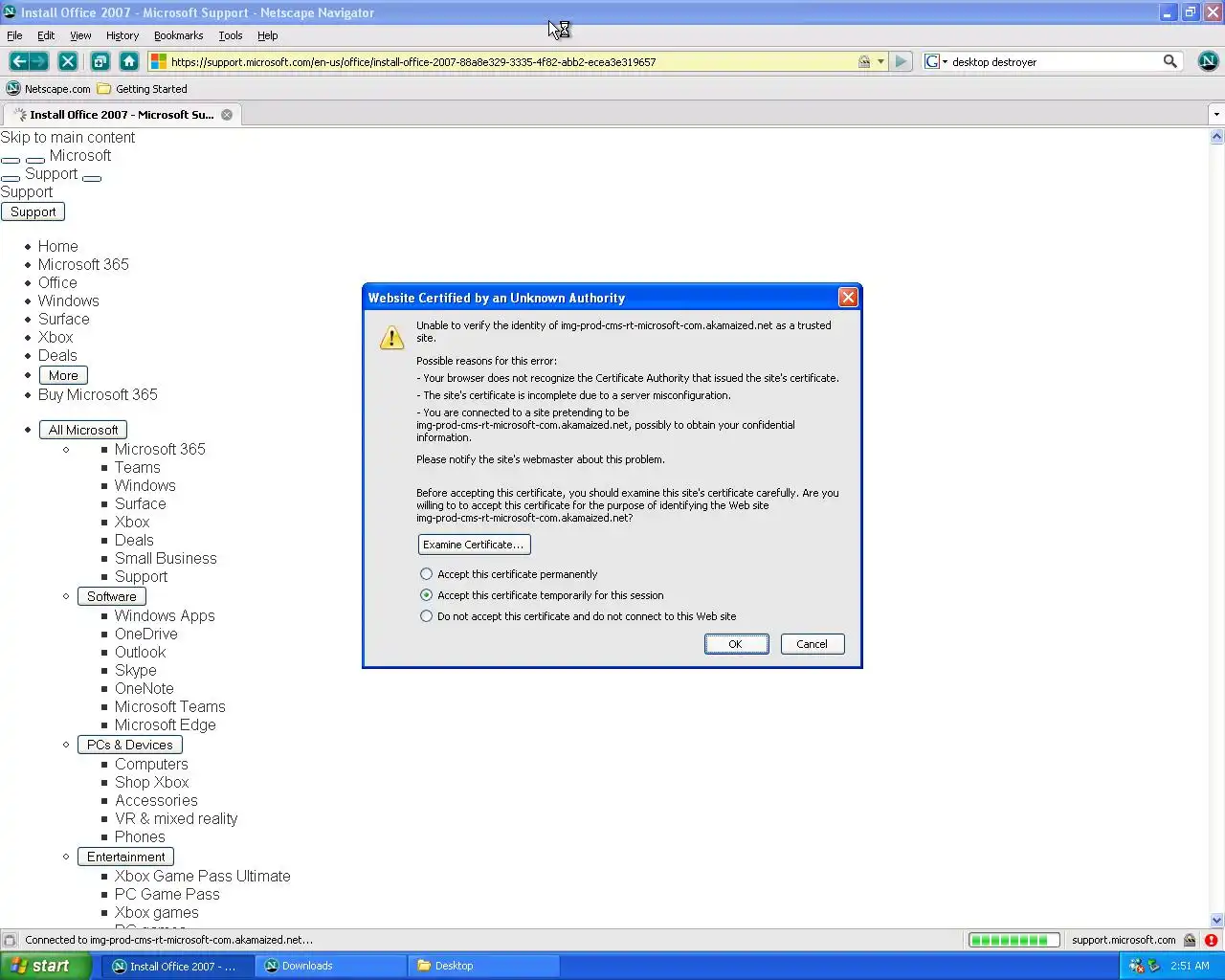Image resolution: width=1225 pixels, height=980 pixels.
Task: Open the Microsoft Edge link
Action: point(165,724)
